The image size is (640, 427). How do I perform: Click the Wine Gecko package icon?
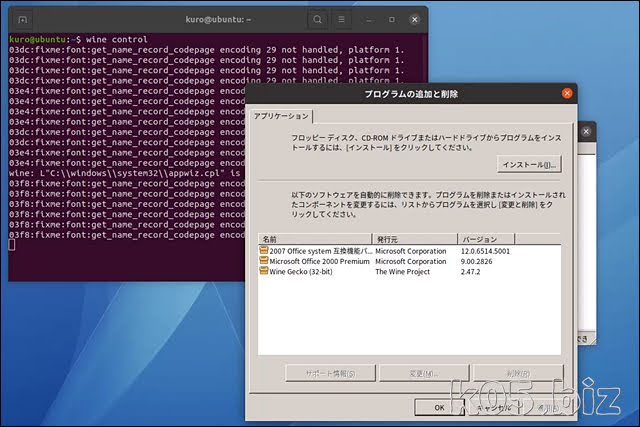(264, 271)
